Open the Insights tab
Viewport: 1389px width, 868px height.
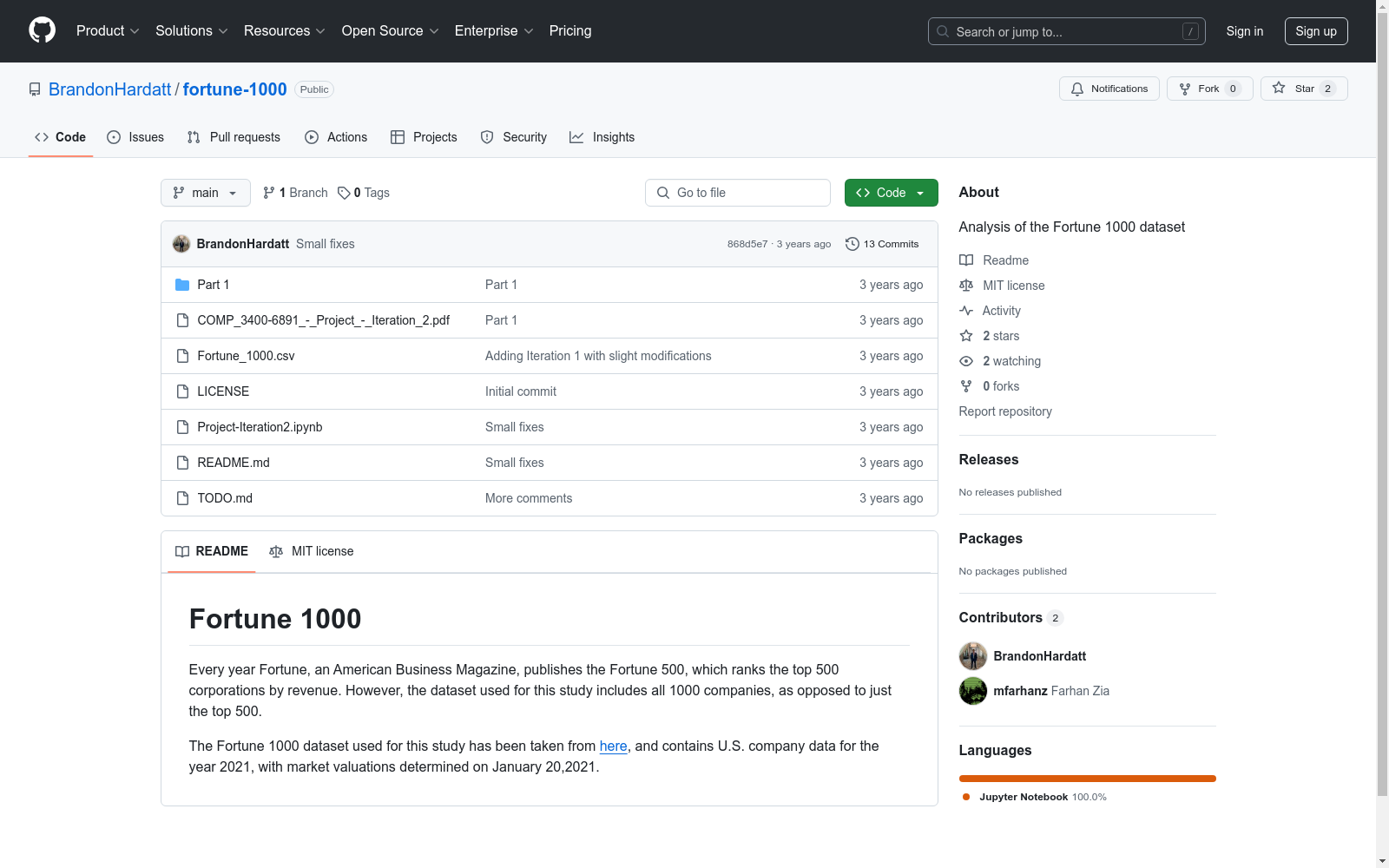(x=602, y=137)
